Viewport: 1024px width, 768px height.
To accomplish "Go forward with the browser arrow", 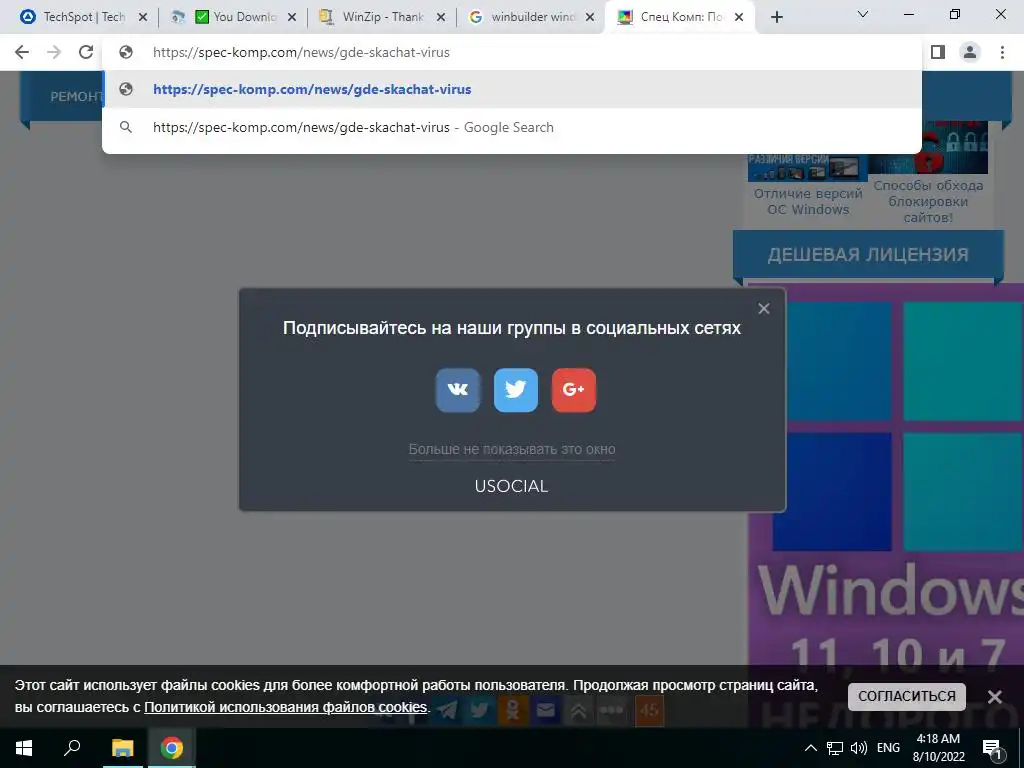I will [54, 52].
